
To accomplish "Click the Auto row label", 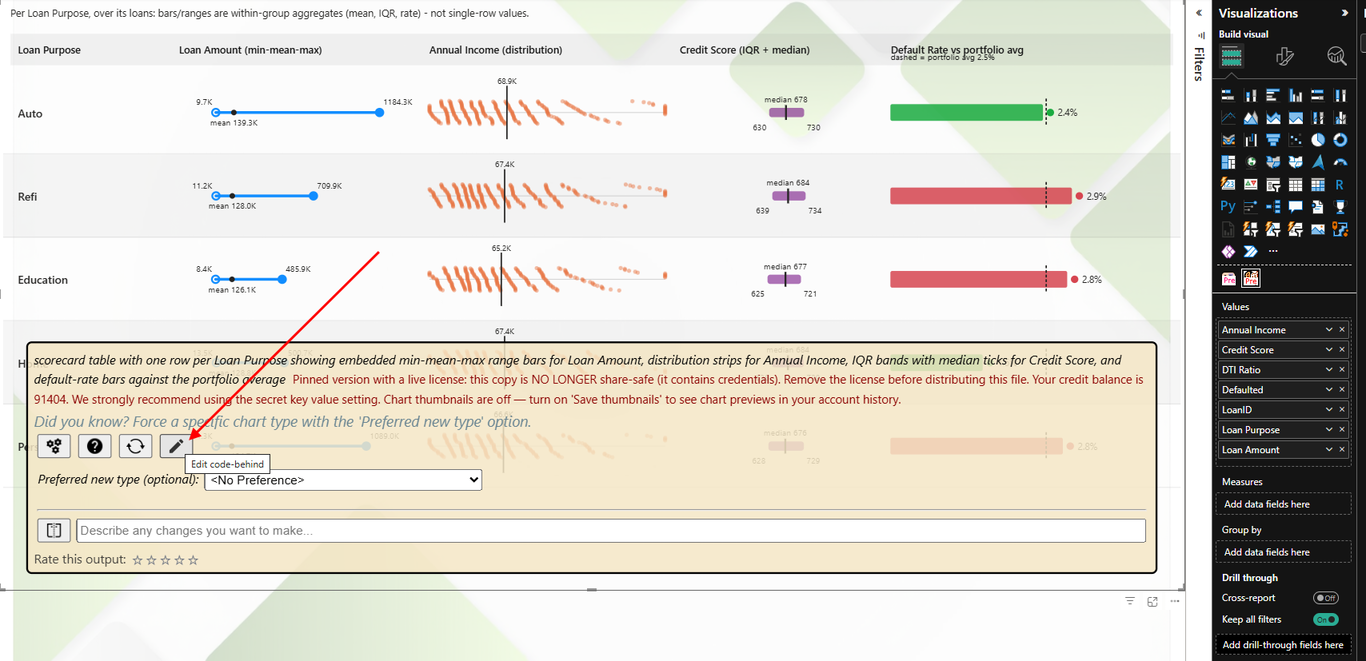I will pyautogui.click(x=30, y=114).
